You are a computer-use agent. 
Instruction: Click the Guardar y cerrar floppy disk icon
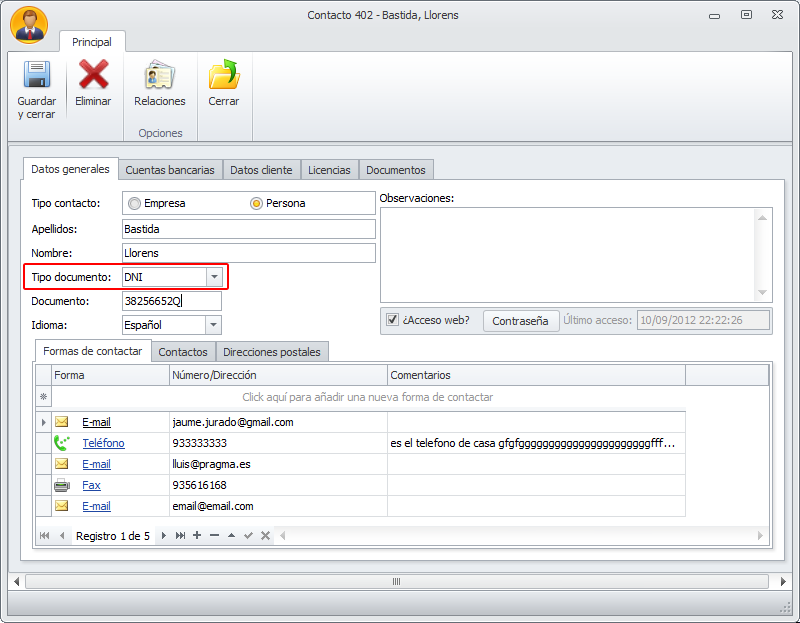pos(37,74)
